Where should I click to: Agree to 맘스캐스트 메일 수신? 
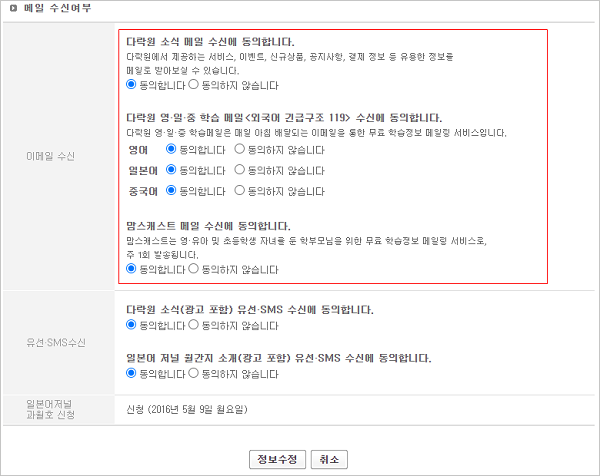coord(132,269)
